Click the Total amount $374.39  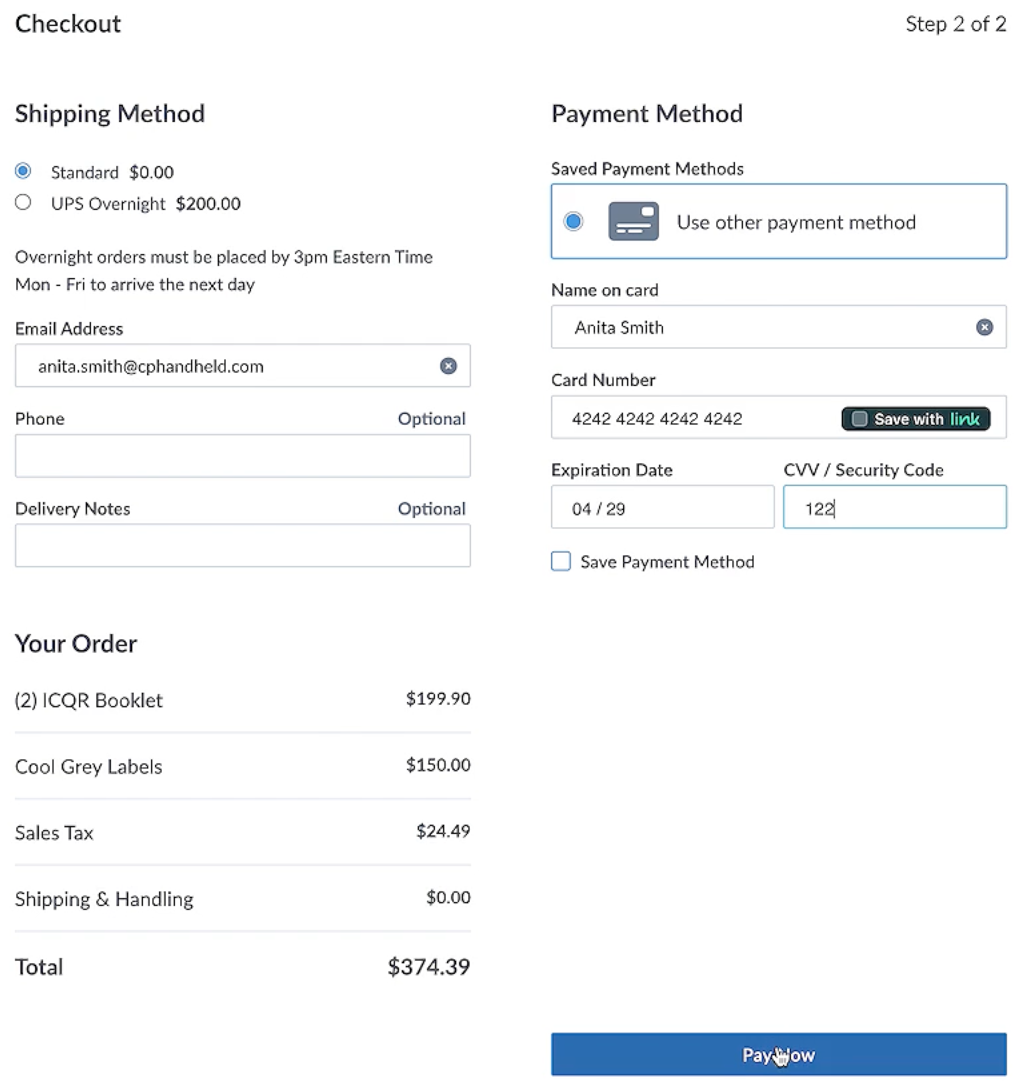(x=428, y=966)
